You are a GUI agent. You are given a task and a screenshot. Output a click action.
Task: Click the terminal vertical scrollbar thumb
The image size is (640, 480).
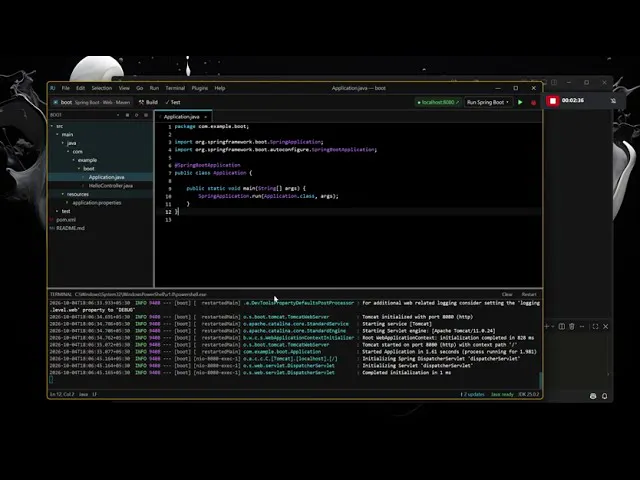(540, 381)
